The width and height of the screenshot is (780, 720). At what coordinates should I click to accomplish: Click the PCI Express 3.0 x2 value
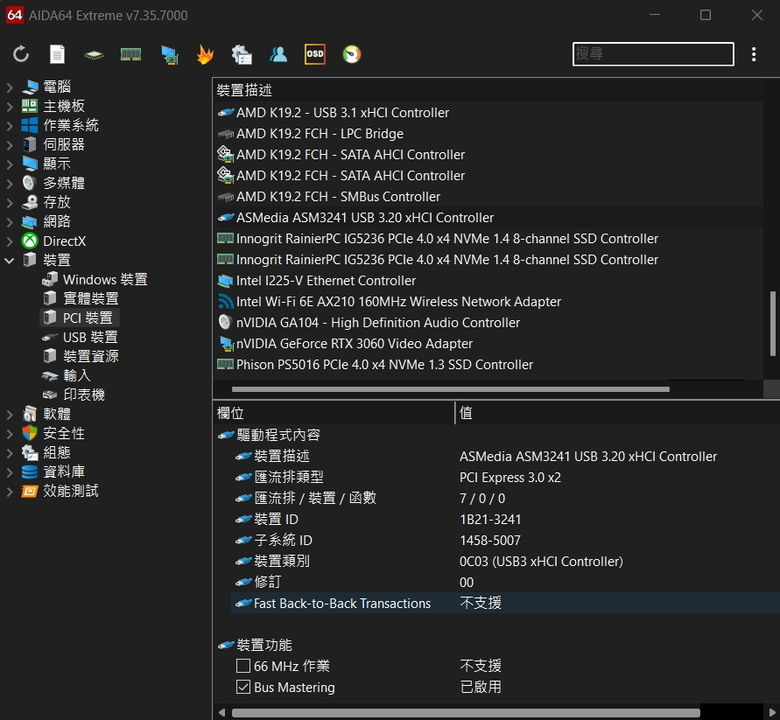pos(510,478)
